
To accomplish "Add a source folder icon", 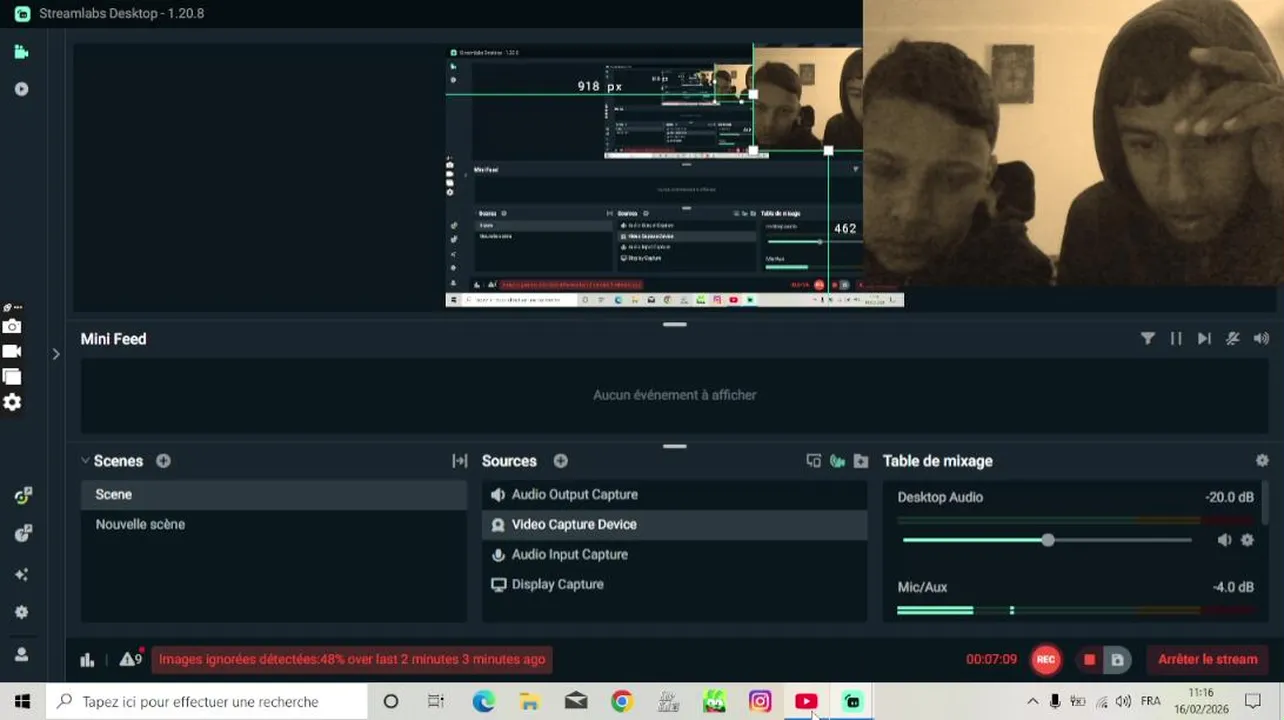I will pyautogui.click(x=862, y=461).
